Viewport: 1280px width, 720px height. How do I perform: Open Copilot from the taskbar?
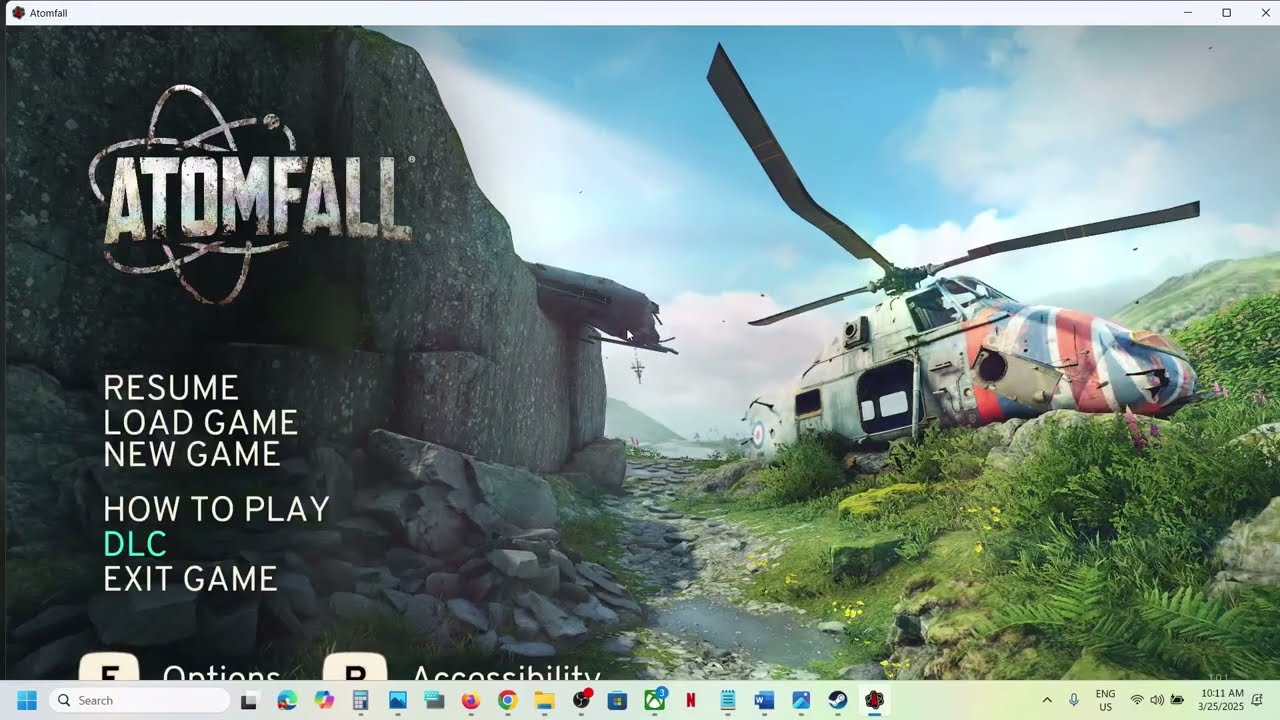click(x=323, y=700)
